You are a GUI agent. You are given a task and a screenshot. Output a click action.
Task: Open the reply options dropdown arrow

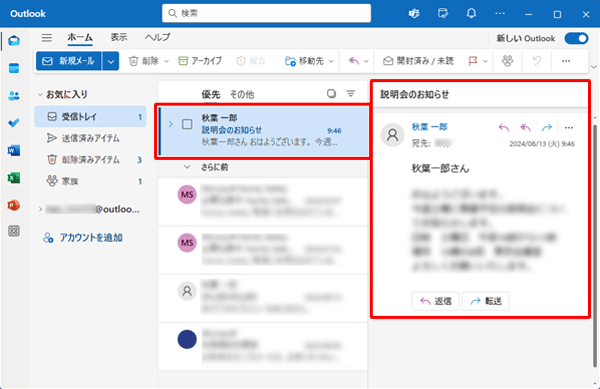[x=366, y=61]
